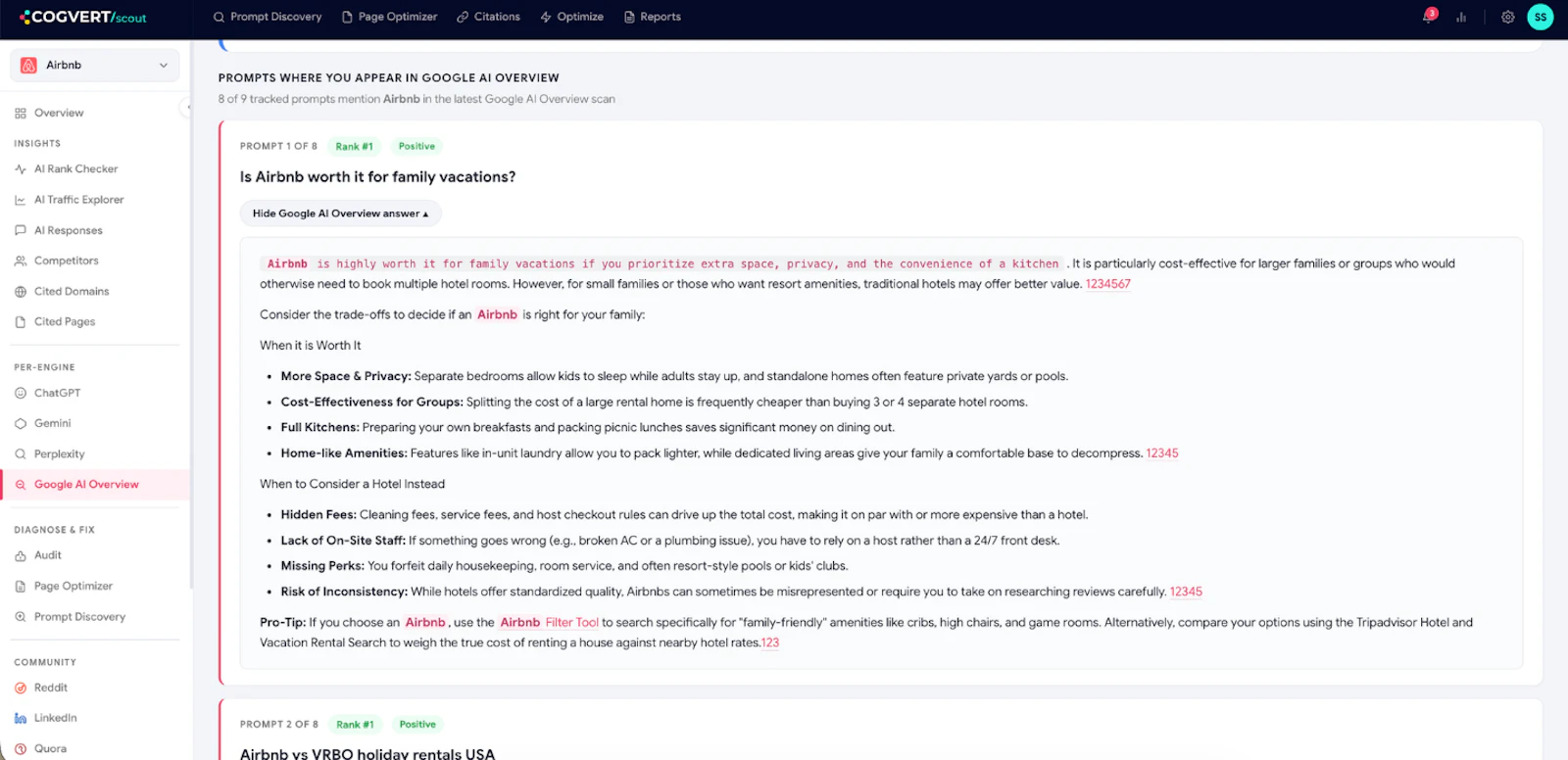Open Optimize in top navigation
1568x760 pixels.
coord(572,17)
